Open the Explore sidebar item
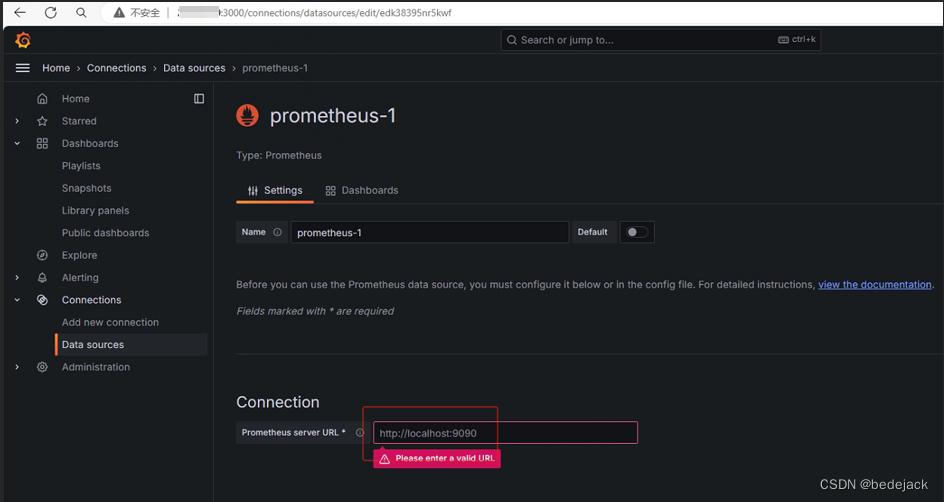The image size is (944, 502). 79,255
